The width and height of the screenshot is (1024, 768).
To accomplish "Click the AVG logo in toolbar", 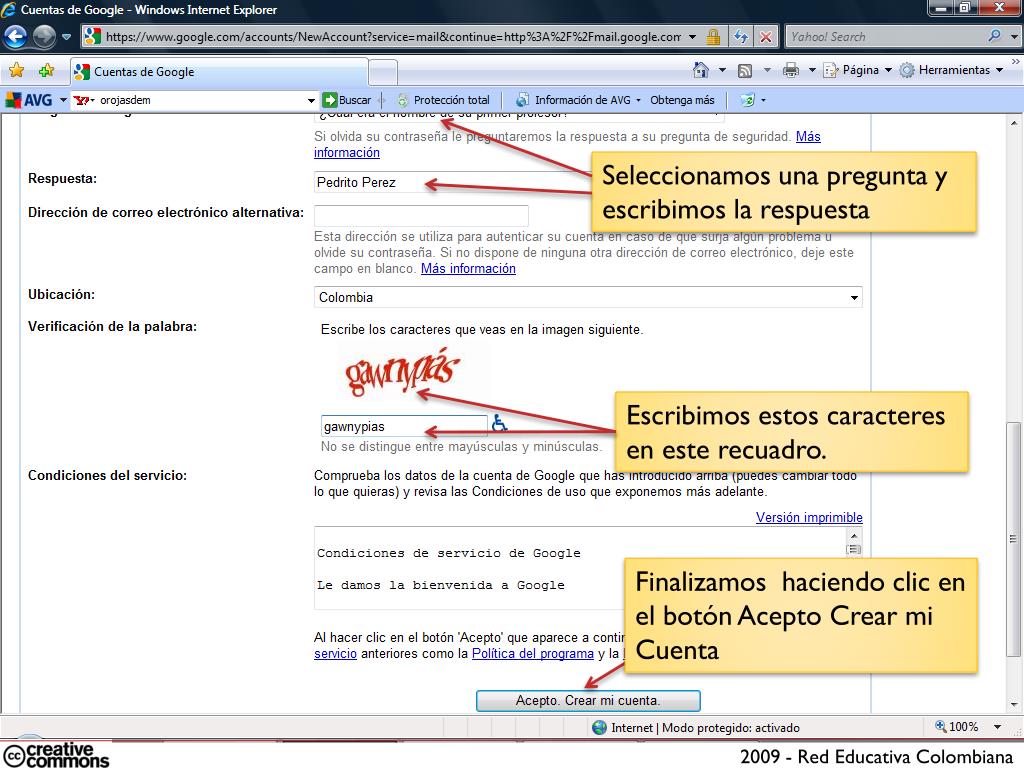I will pyautogui.click(x=29, y=100).
